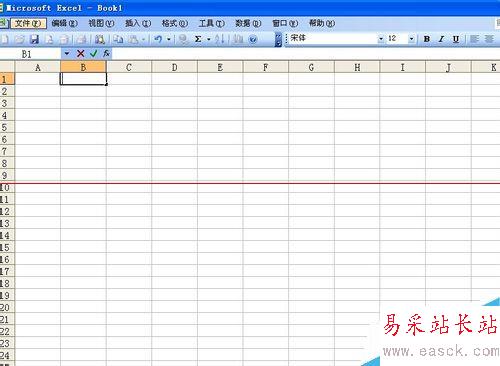Select column H header
Image resolution: width=500 pixels, height=366 pixels.
(x=357, y=67)
